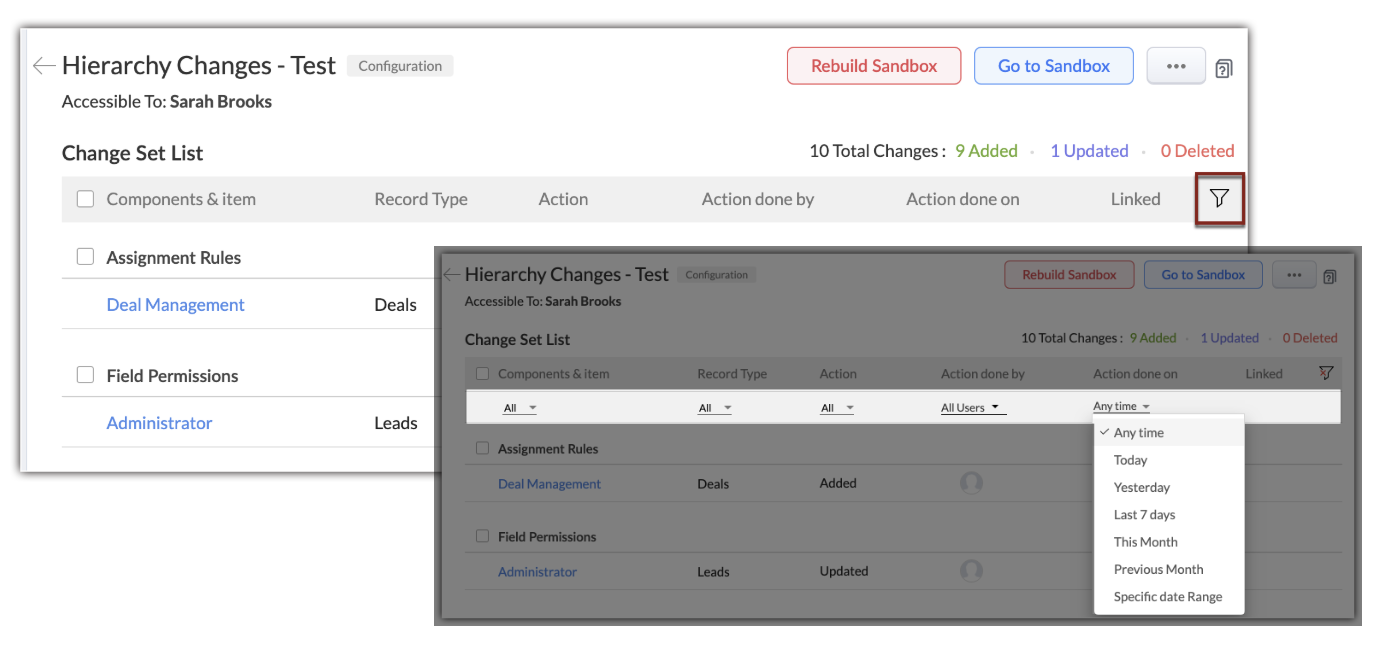Click the user avatar in the Deal Management row
Screen dimensions: 1394x652
click(971, 483)
